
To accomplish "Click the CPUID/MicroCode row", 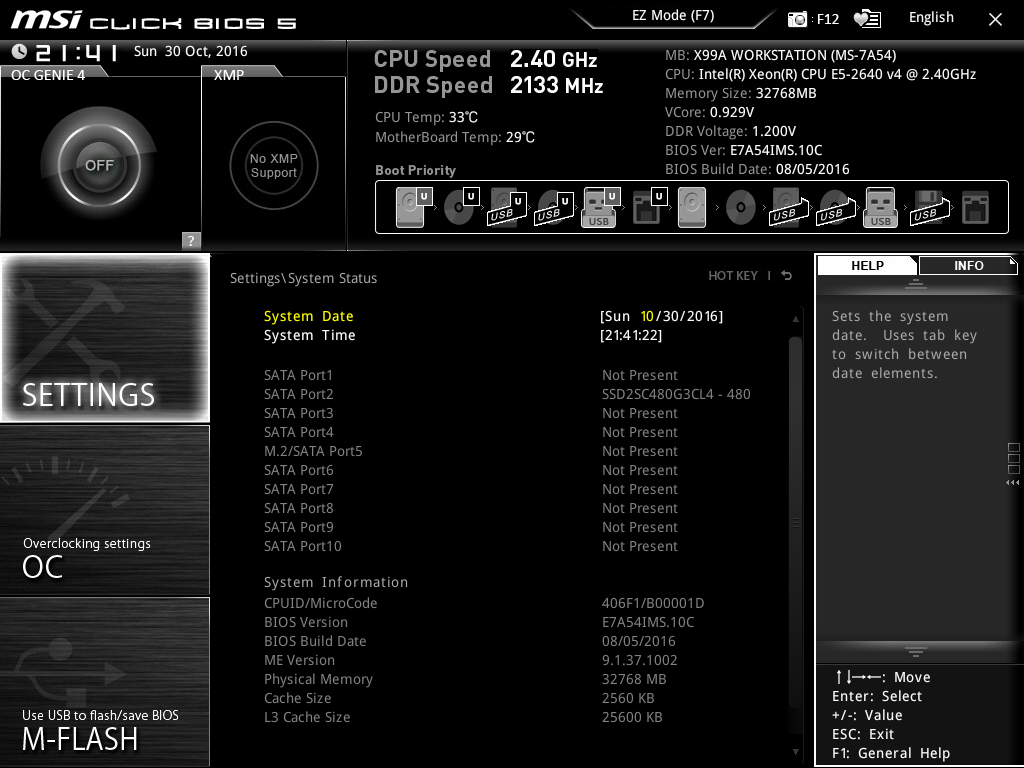I will [484, 603].
